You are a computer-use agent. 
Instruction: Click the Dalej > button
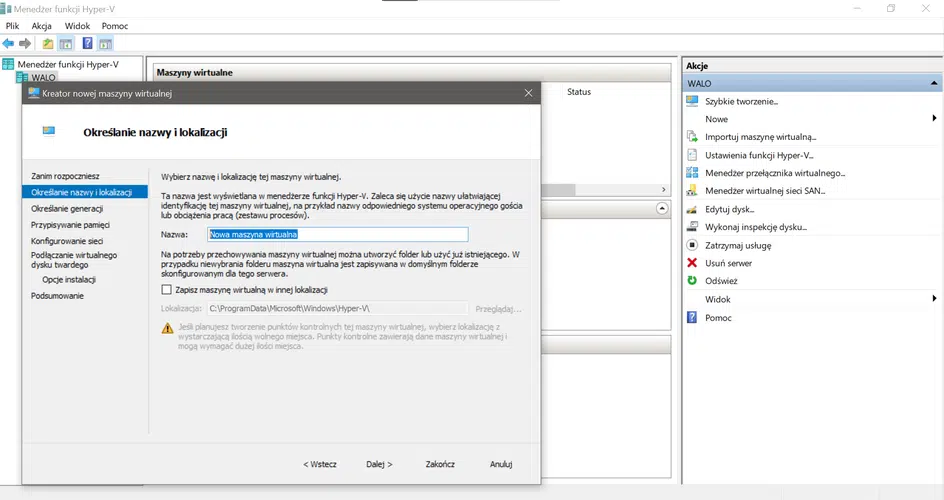[379, 464]
